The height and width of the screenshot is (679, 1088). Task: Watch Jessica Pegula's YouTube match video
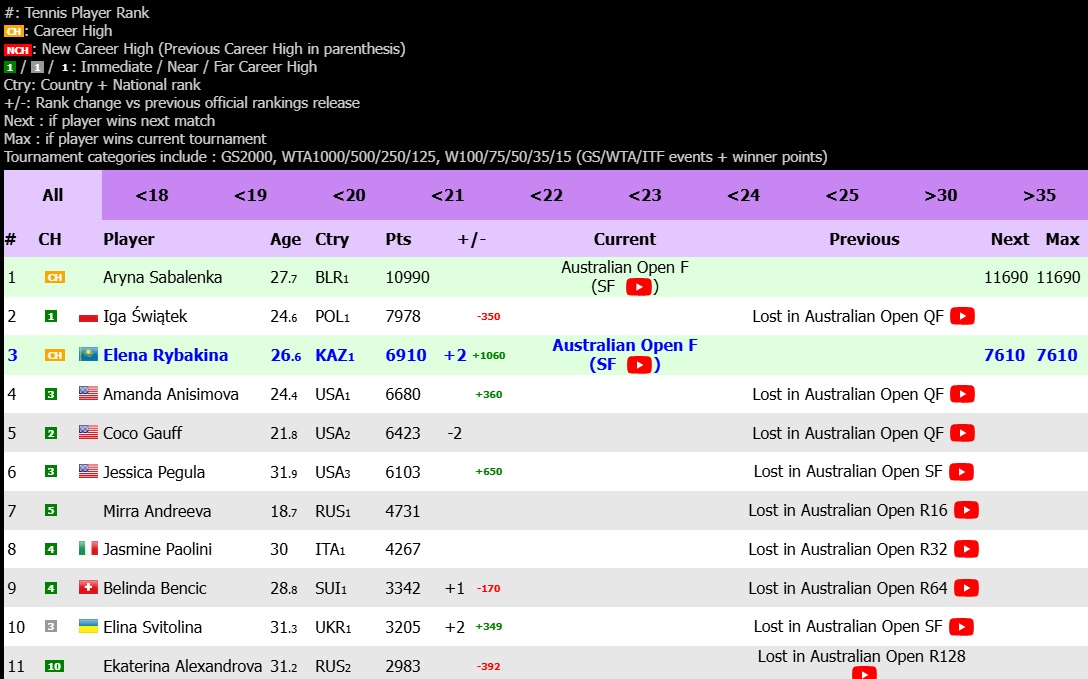961,471
